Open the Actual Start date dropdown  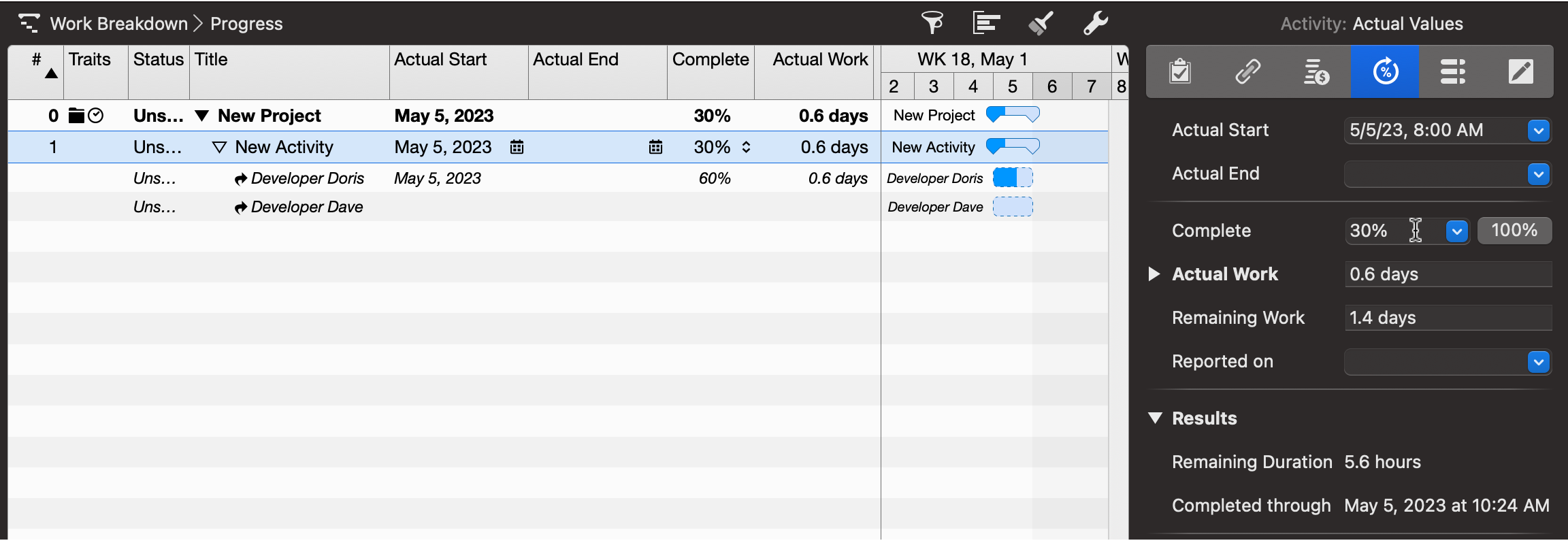coord(1538,130)
